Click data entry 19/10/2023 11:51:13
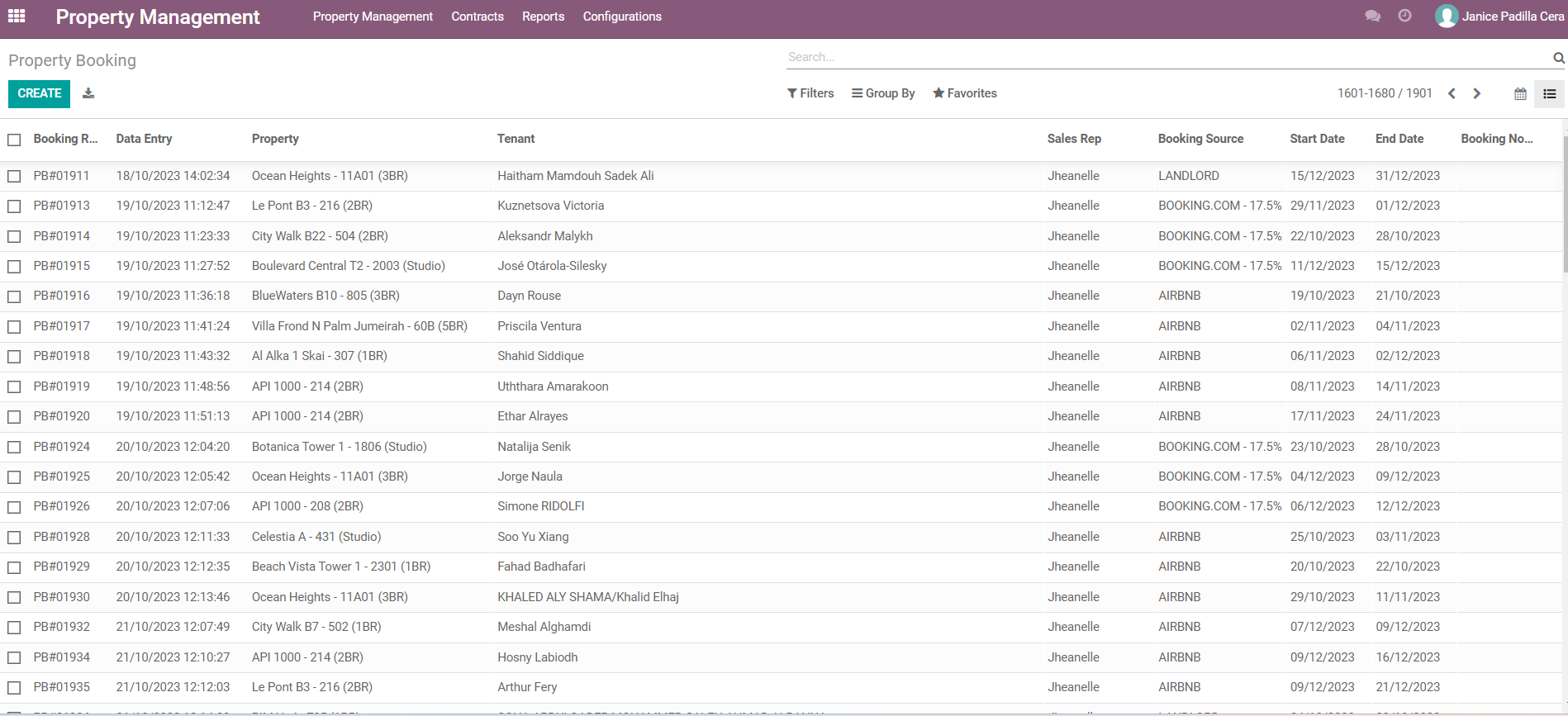 [173, 416]
